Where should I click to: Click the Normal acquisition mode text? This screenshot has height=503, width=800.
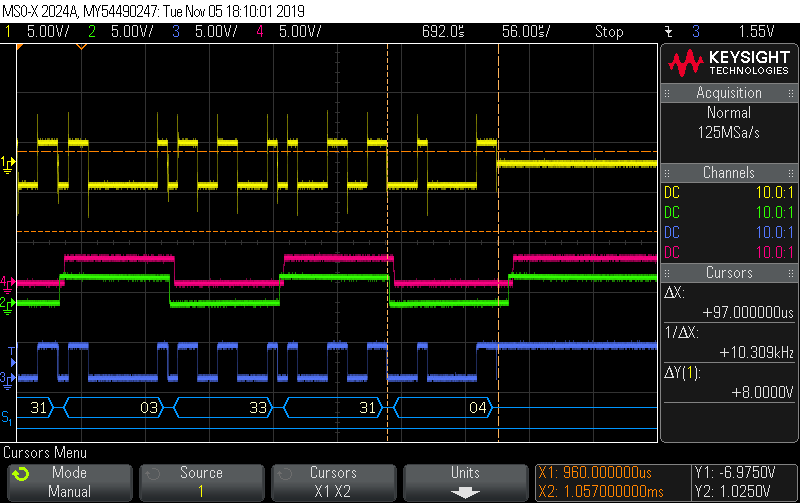coord(729,112)
